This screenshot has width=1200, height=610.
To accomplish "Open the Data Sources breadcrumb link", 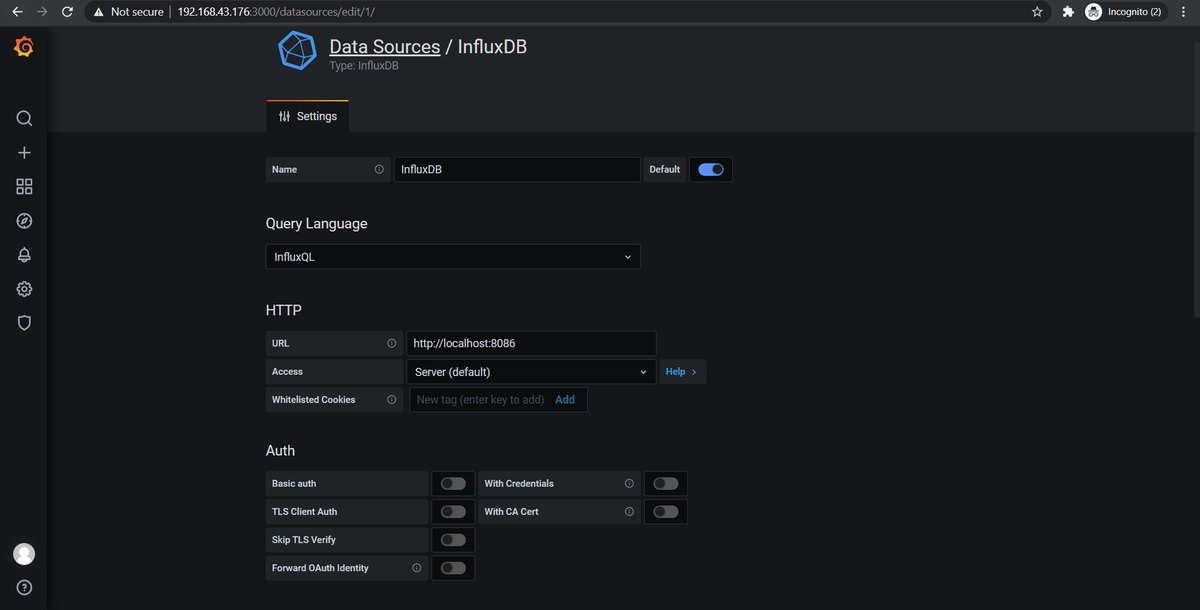I will [x=385, y=46].
